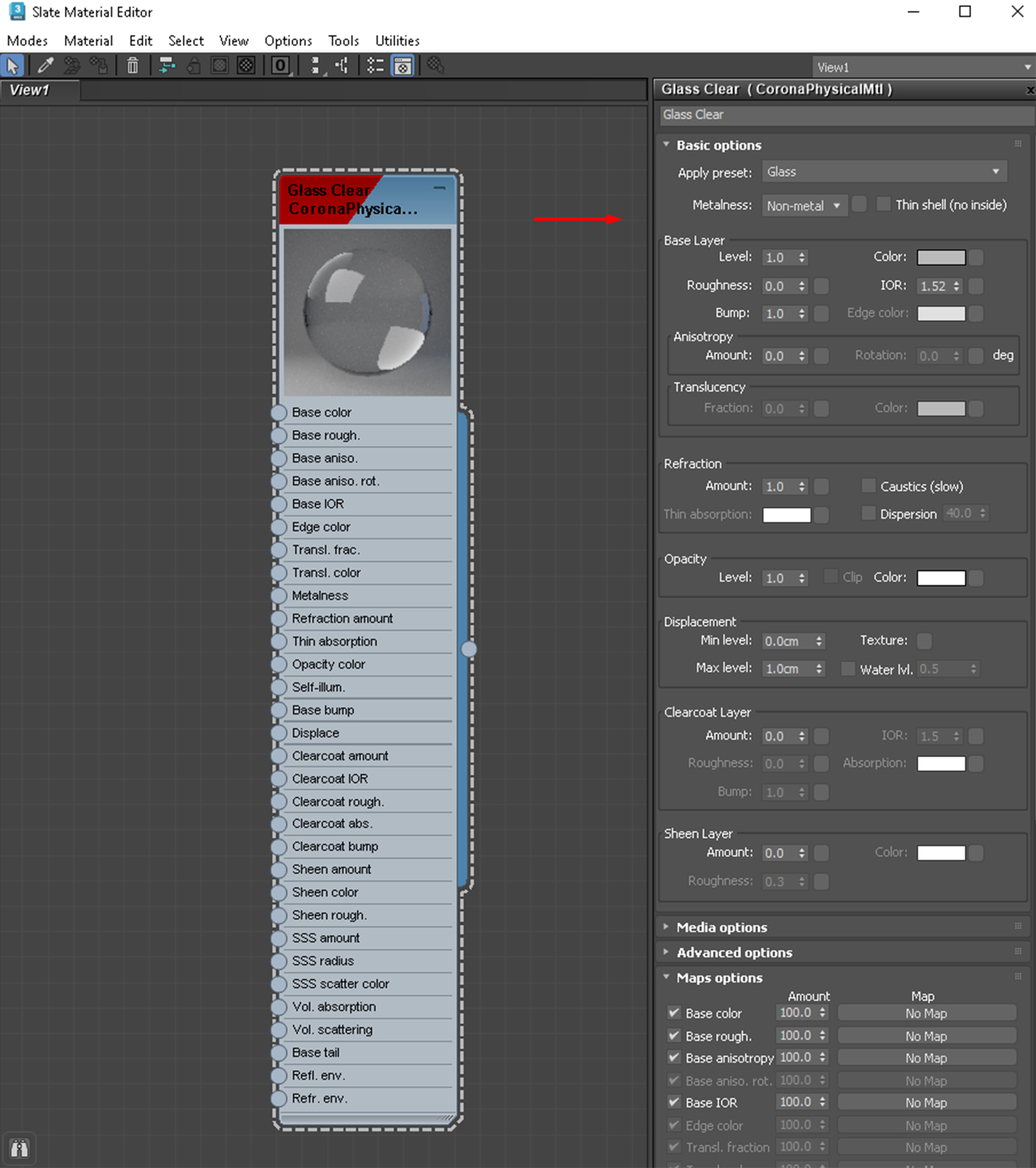The width and height of the screenshot is (1036, 1168).
Task: Open the Thin absorption color swatch
Action: coord(786,515)
